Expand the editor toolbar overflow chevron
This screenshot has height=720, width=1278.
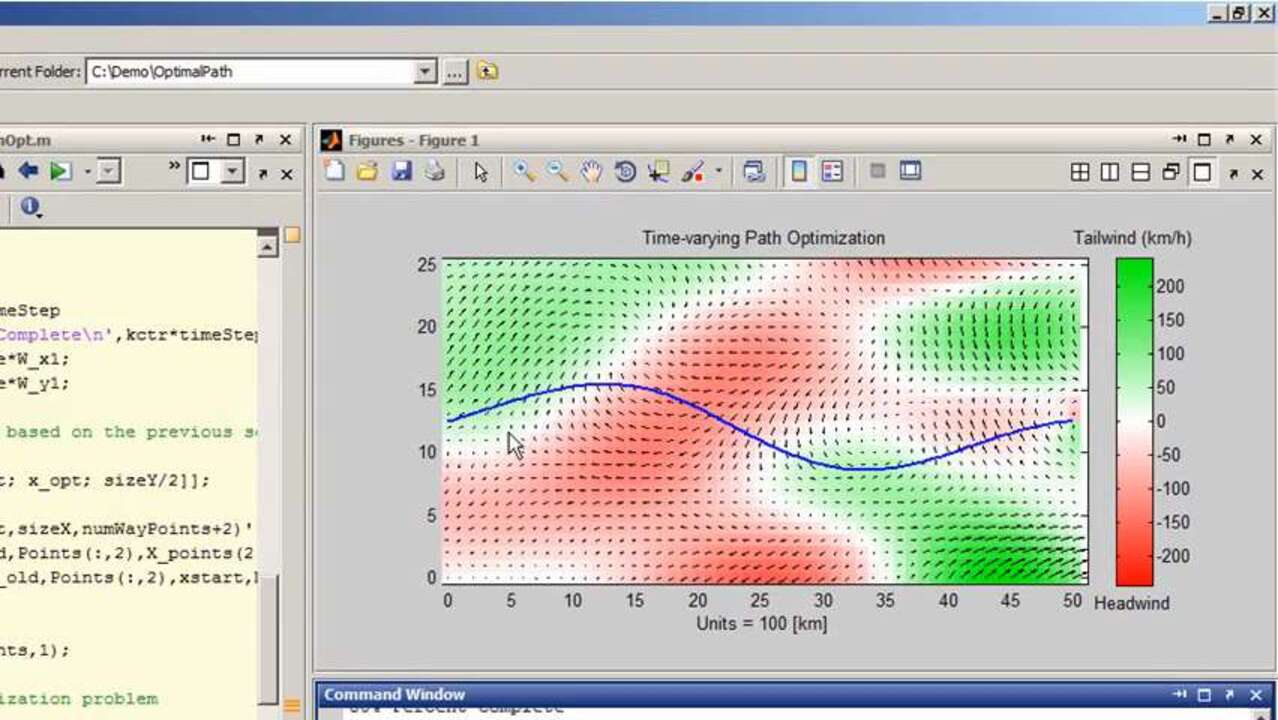tap(174, 166)
